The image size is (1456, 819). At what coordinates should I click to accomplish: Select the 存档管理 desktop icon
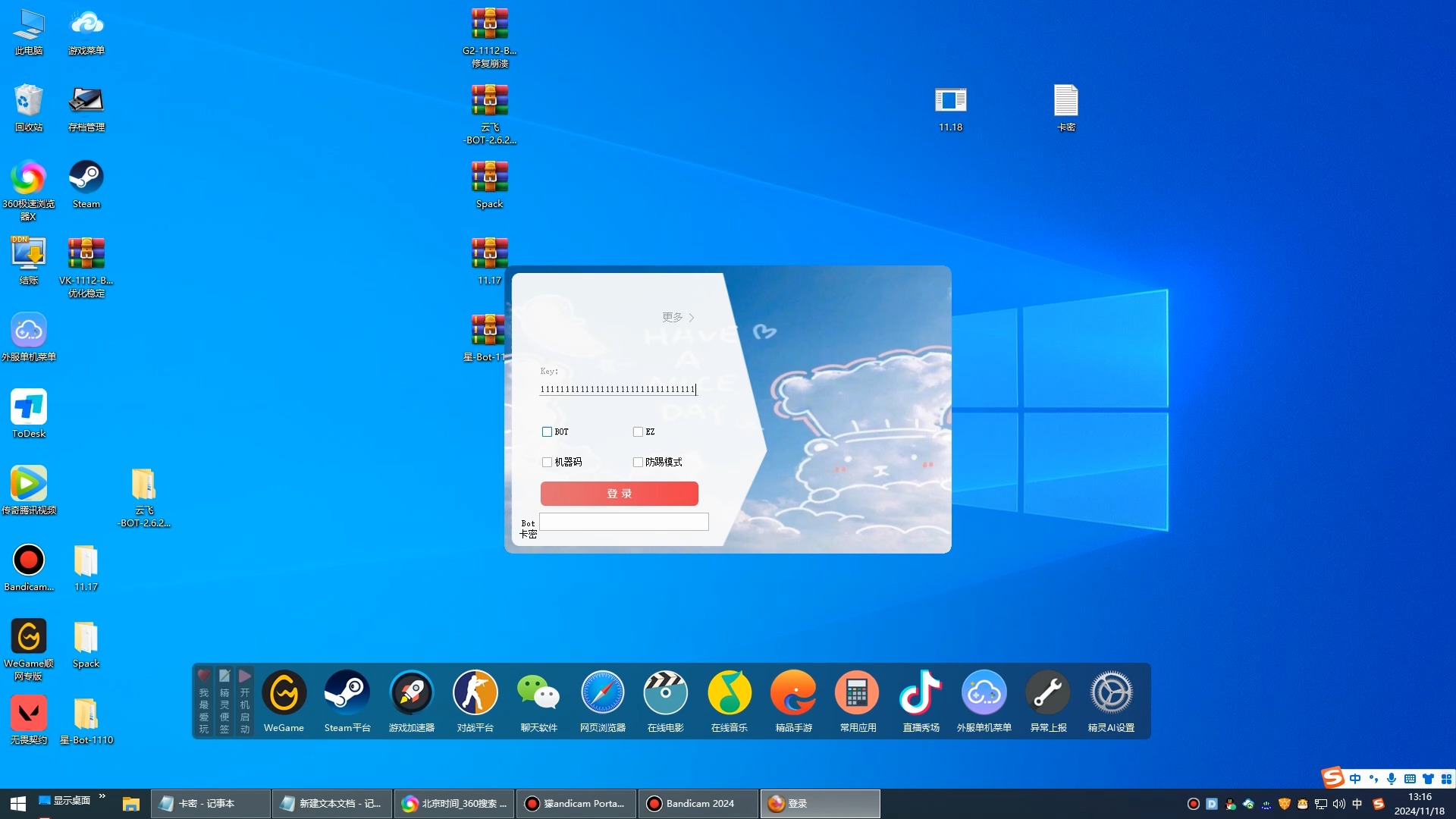(x=86, y=108)
